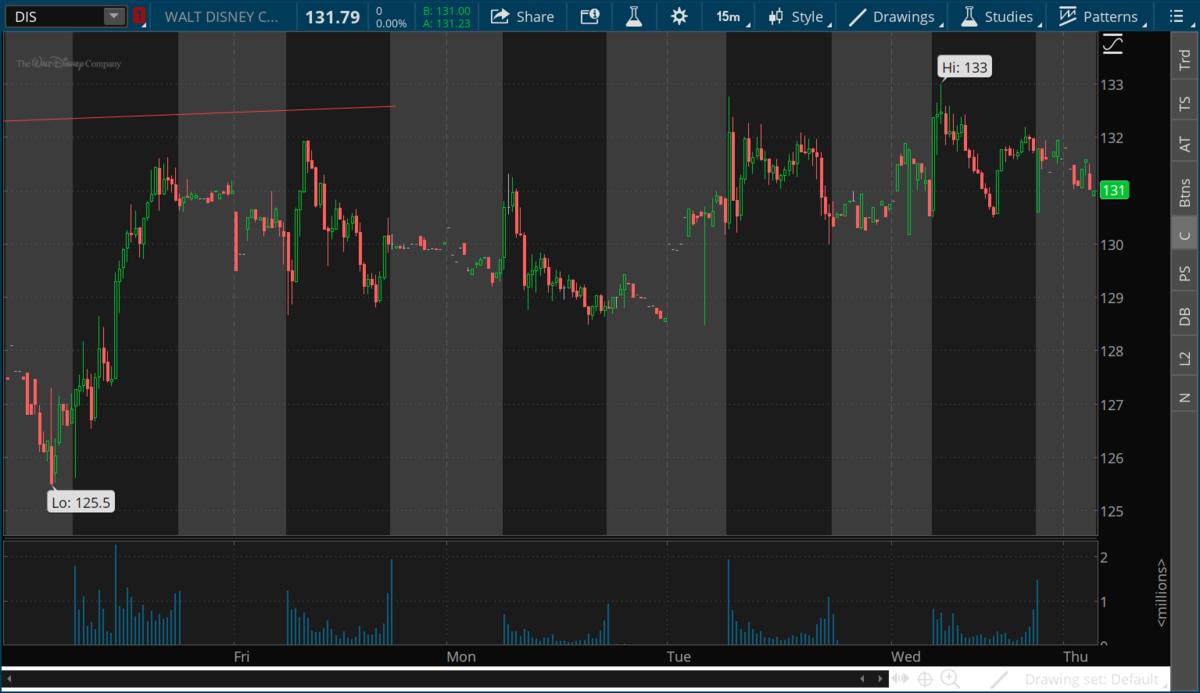Open the DB side tab
The height and width of the screenshot is (693, 1200).
click(x=1185, y=316)
